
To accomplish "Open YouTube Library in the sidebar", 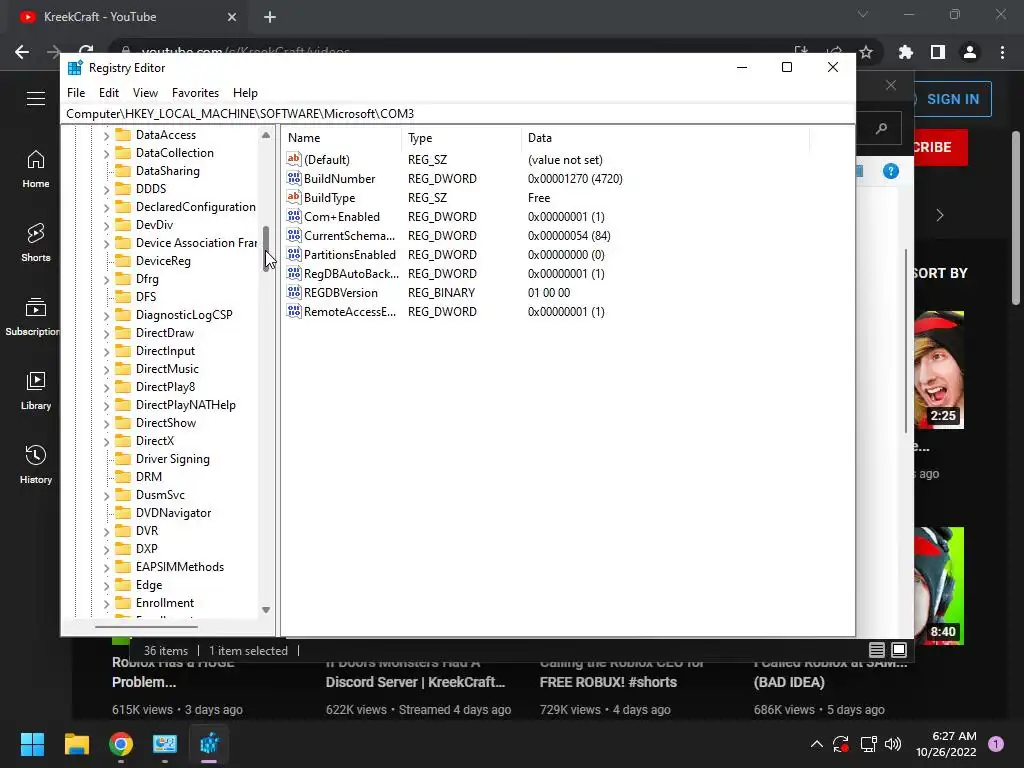I will coord(36,391).
